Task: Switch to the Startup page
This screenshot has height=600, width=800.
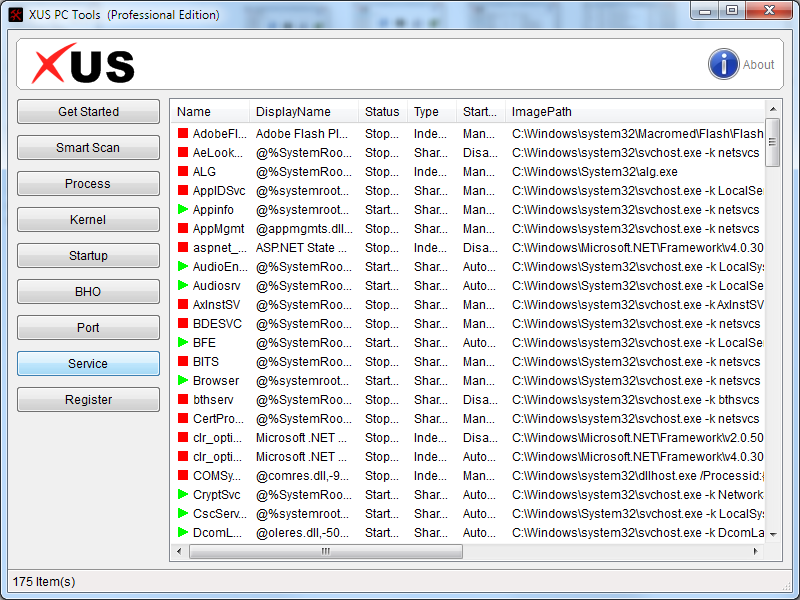Action: coord(88,256)
